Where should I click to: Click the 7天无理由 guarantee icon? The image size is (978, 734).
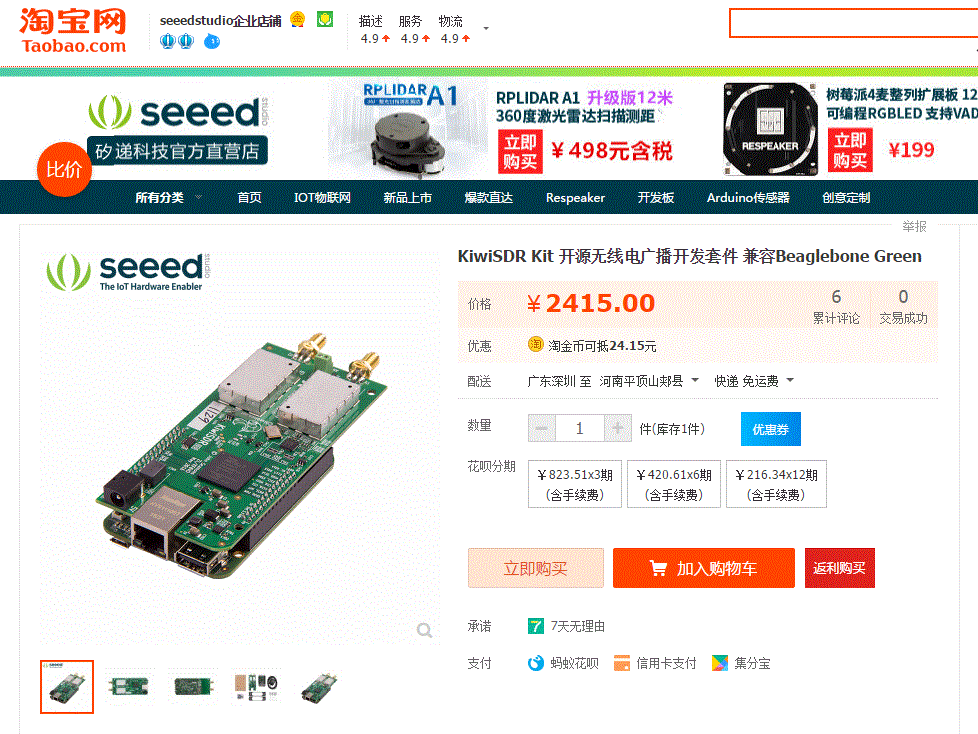point(536,626)
